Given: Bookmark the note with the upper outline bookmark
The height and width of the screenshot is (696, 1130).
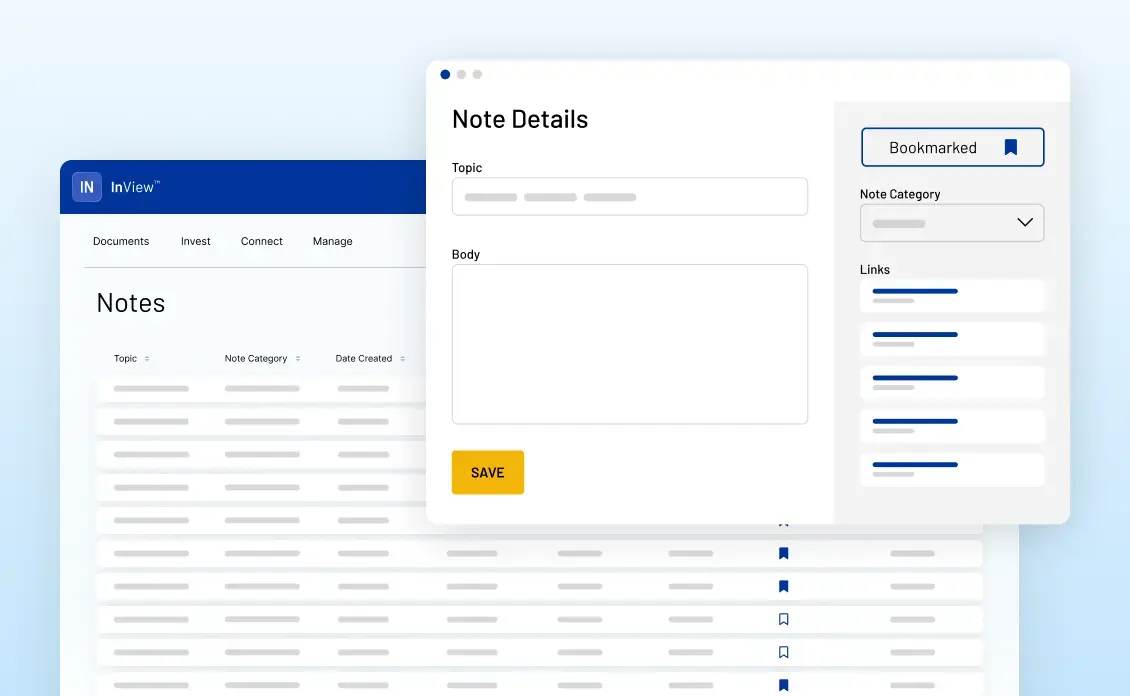Looking at the screenshot, I should (x=784, y=619).
